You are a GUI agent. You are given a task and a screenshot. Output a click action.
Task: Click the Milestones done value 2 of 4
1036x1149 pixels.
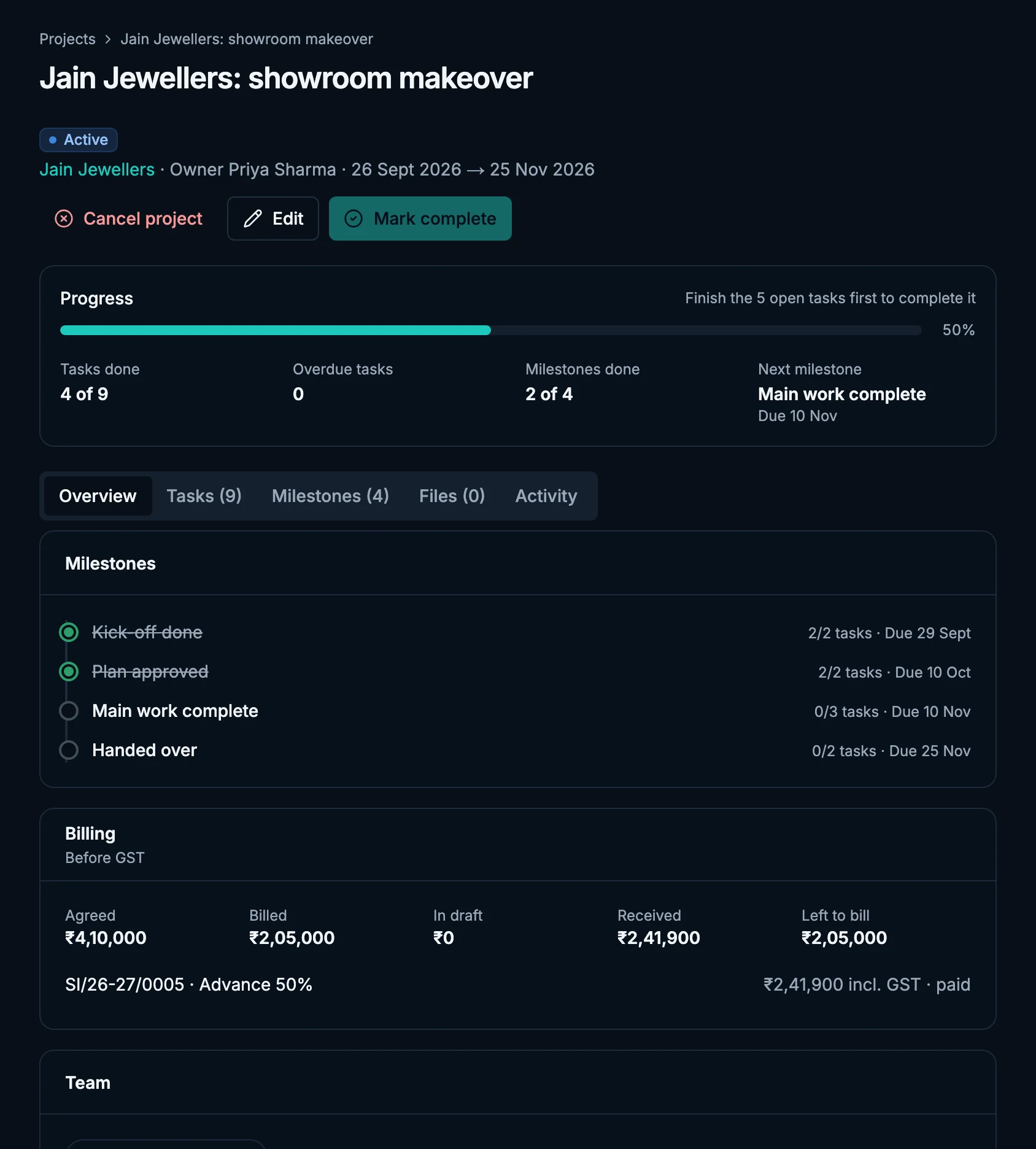549,394
